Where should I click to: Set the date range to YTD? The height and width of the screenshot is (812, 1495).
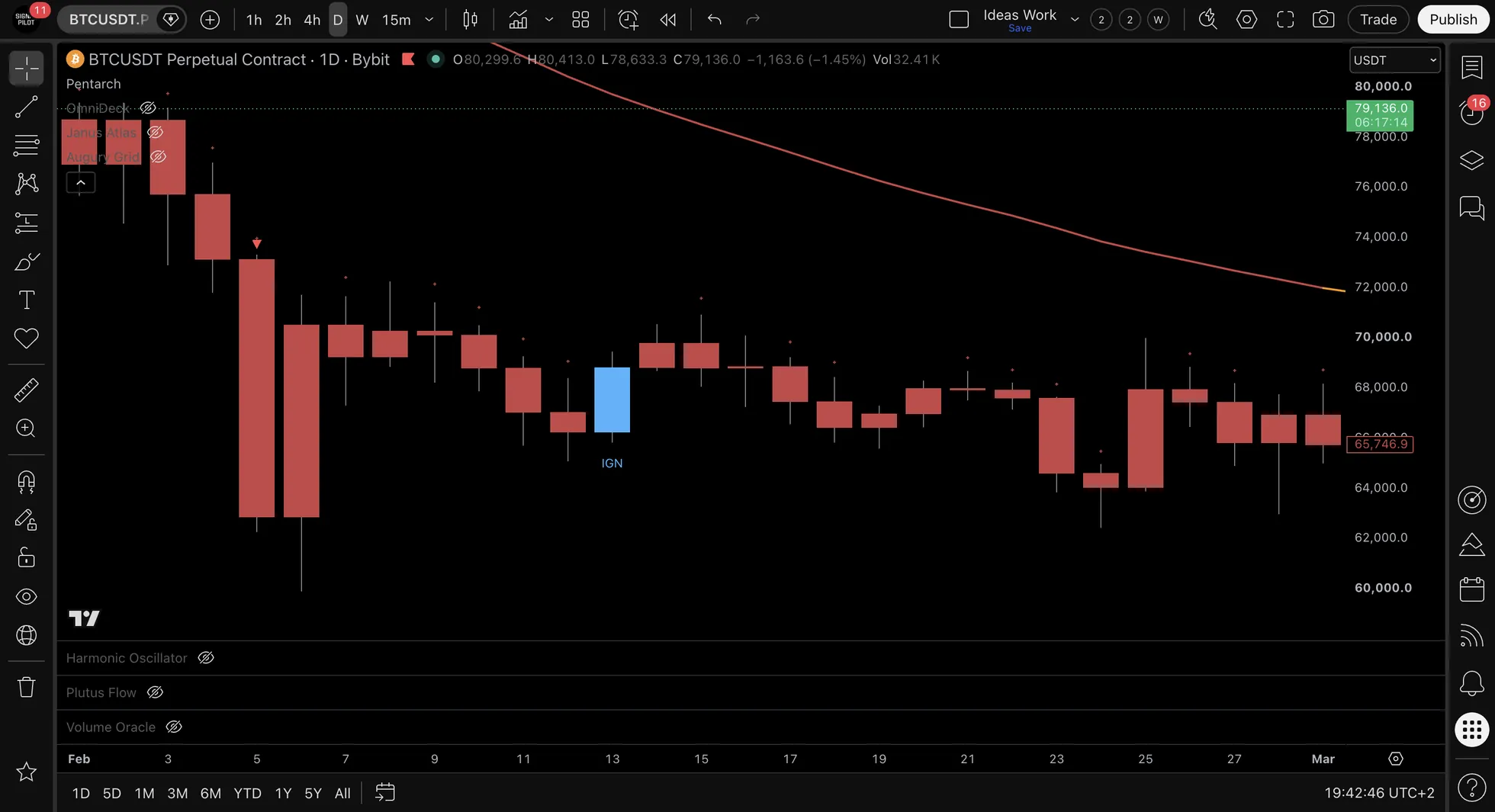coord(247,793)
